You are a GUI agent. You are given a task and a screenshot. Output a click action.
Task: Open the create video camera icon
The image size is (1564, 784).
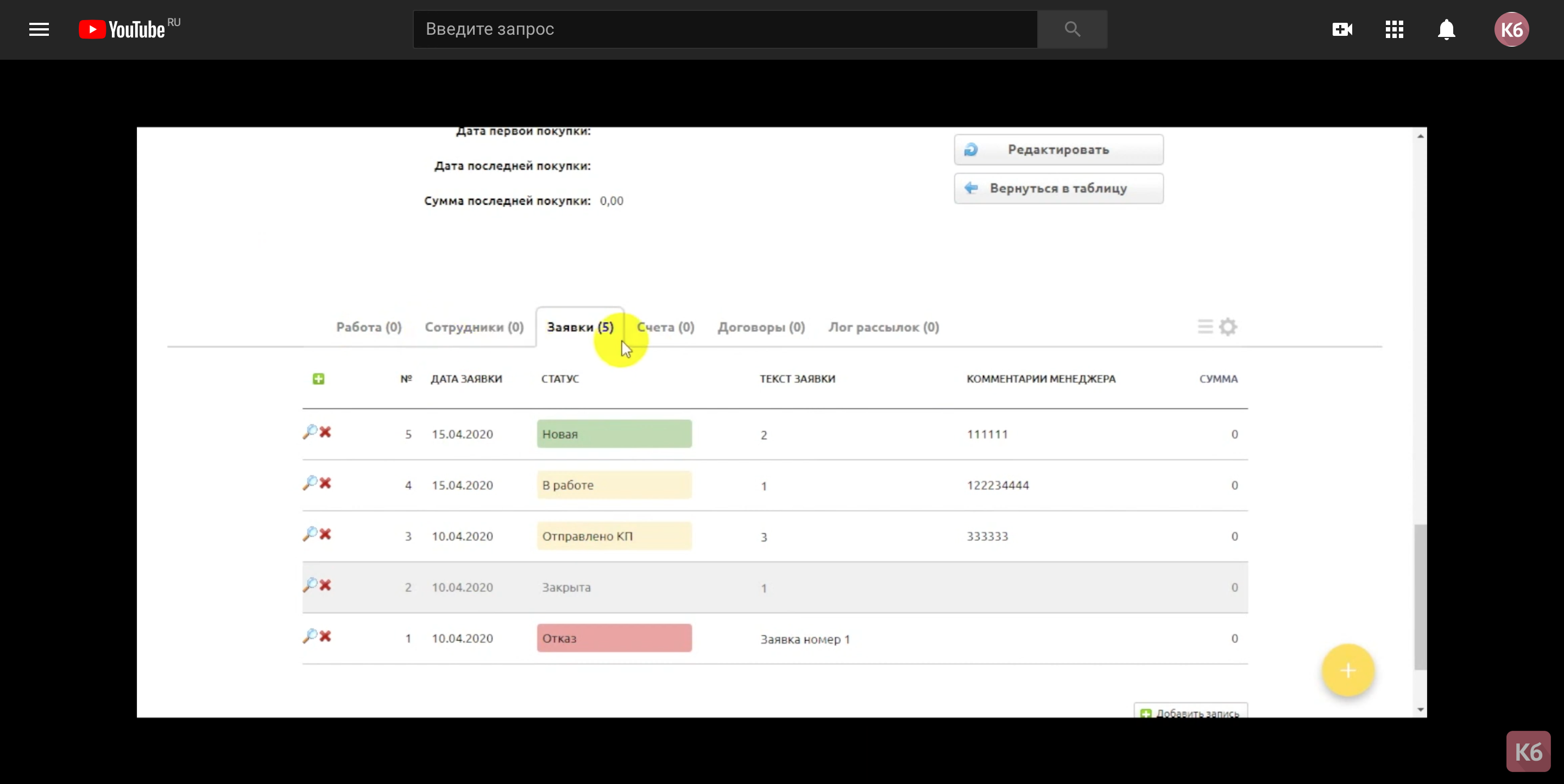tap(1342, 29)
